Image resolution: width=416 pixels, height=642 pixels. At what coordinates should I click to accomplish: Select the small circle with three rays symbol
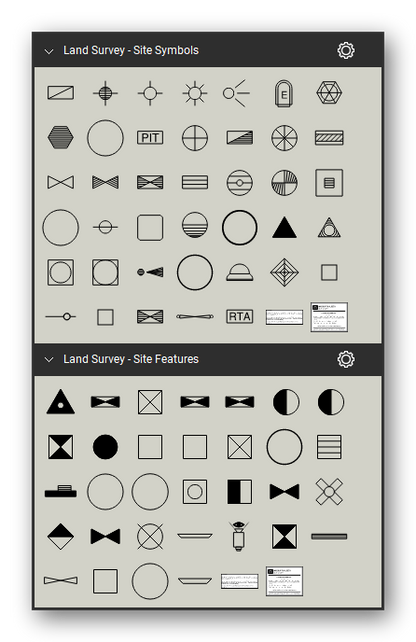coord(236,93)
